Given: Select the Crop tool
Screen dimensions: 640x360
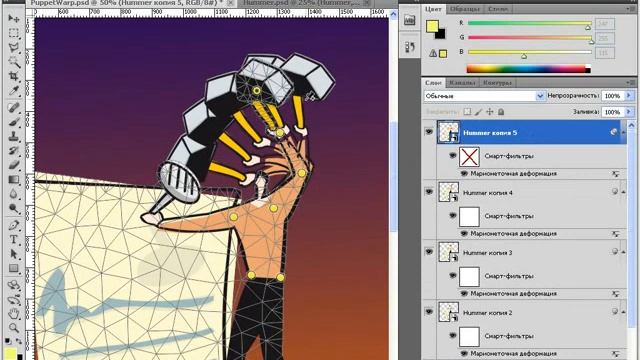Looking at the screenshot, I should tap(13, 76).
